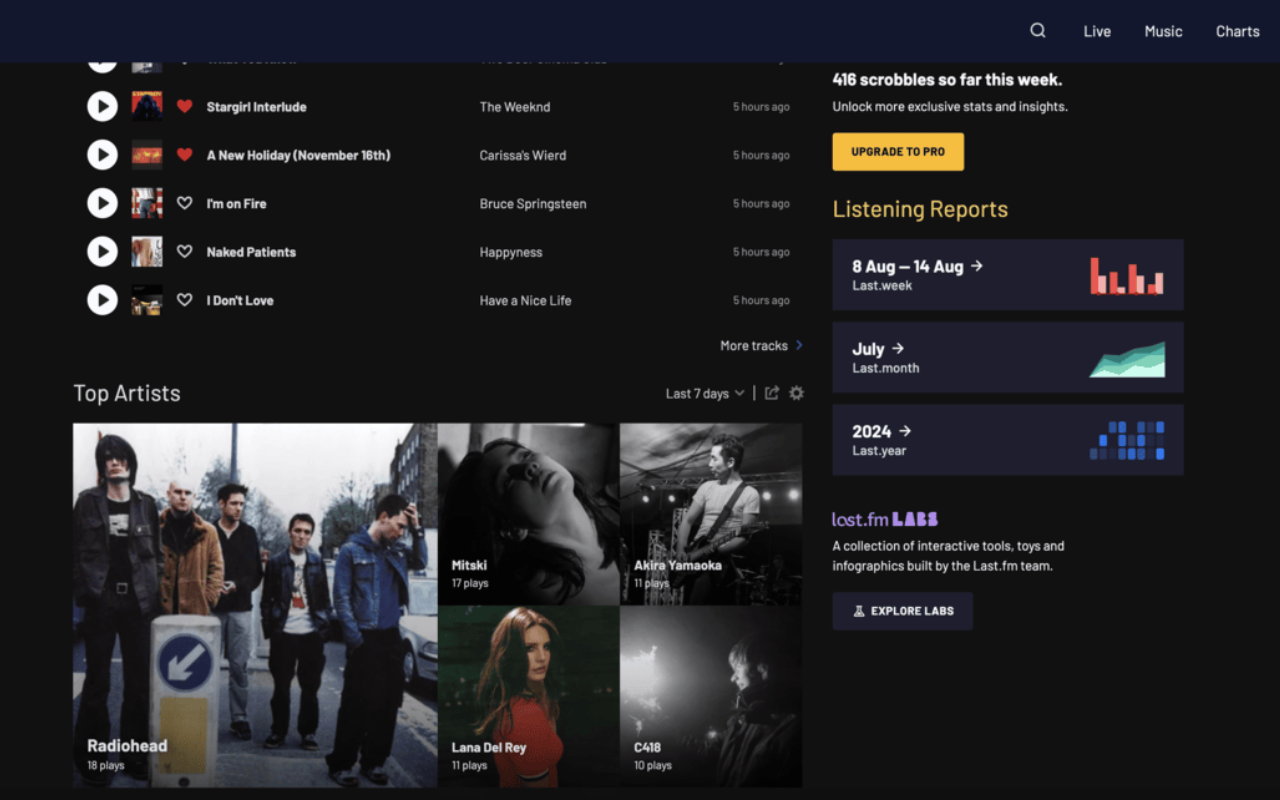Unlove A New Holiday heart

184,155
